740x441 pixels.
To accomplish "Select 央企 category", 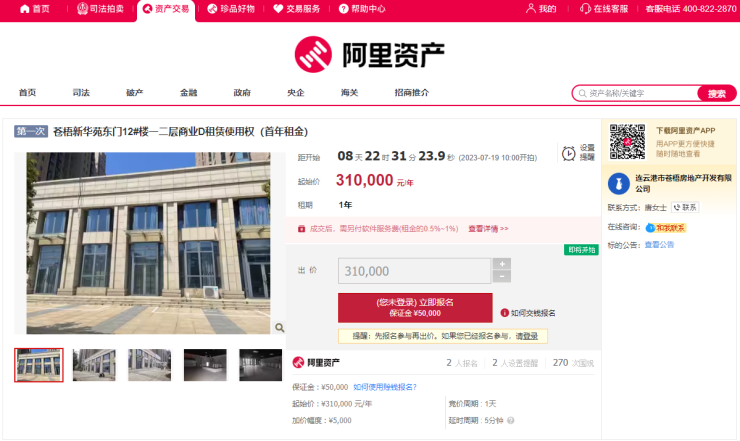I will pos(296,93).
